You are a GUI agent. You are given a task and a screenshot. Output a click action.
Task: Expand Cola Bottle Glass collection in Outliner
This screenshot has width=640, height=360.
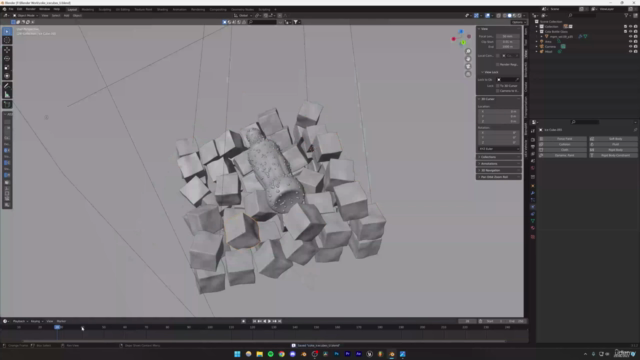click(537, 31)
